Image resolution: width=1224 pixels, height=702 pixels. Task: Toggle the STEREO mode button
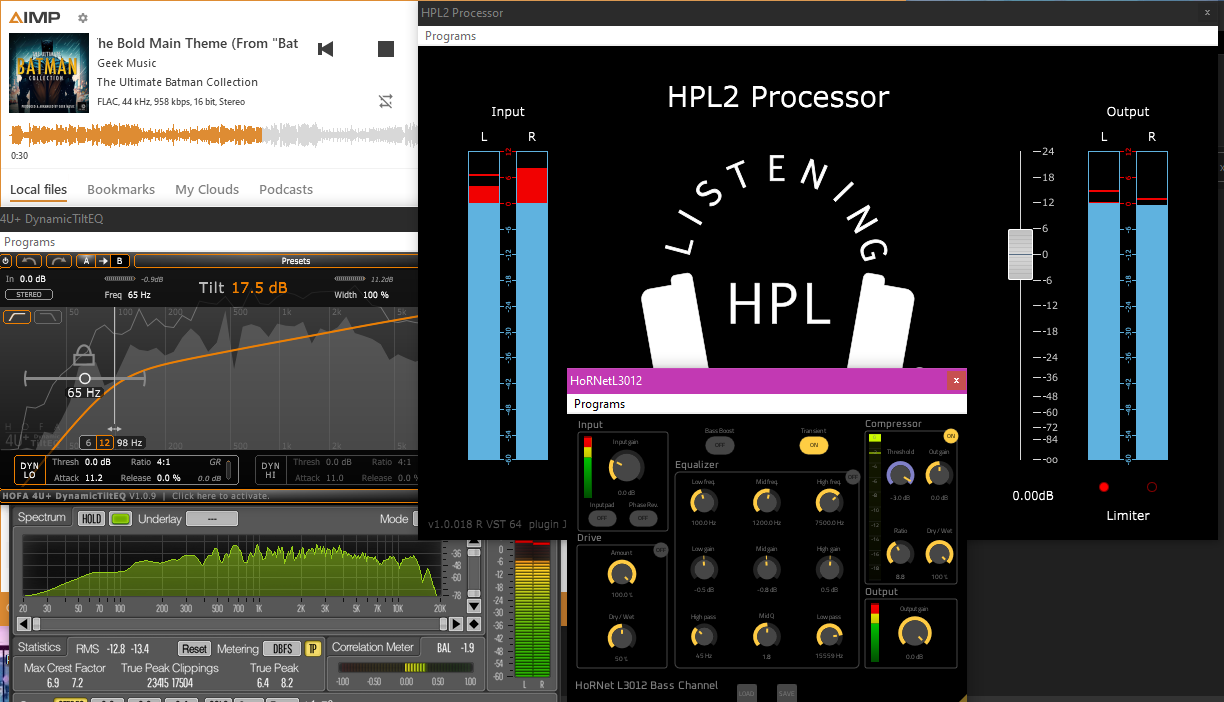tap(29, 295)
